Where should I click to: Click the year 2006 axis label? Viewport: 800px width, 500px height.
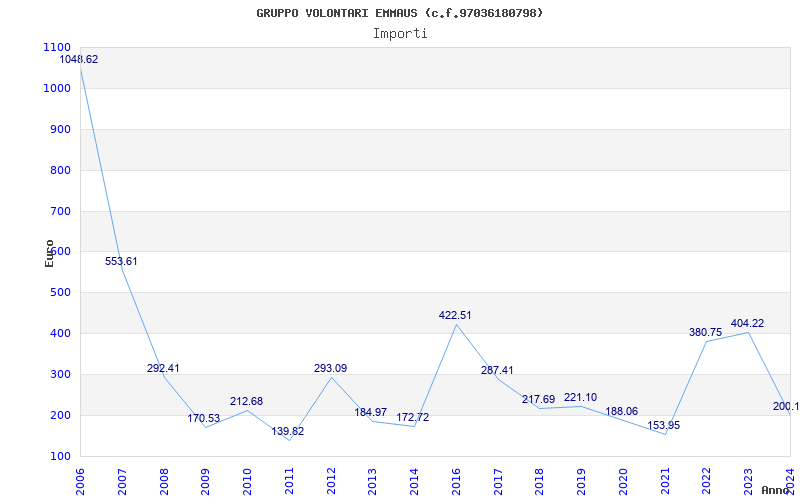[80, 480]
